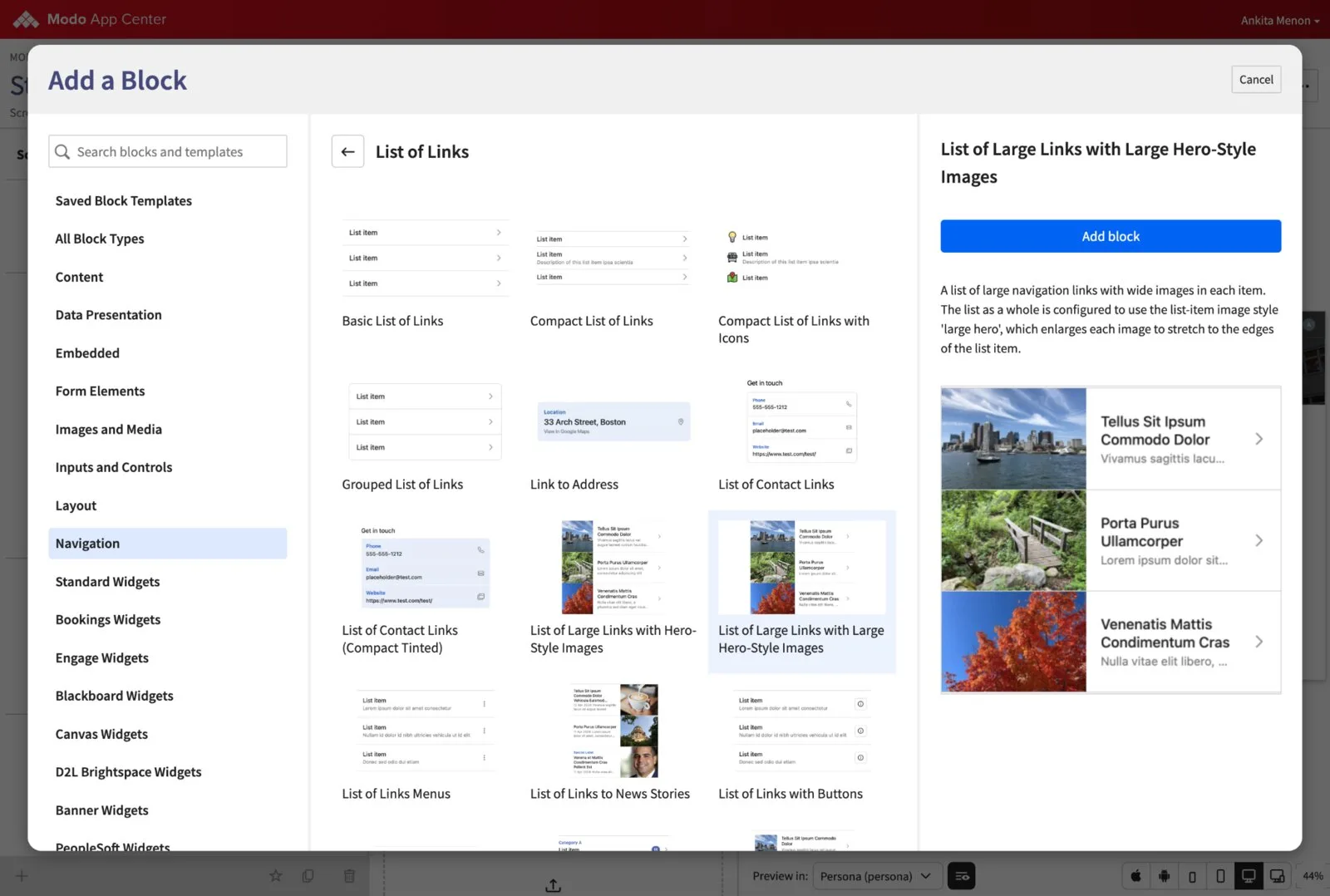The width and height of the screenshot is (1330, 896).
Task: Click chevron on Tellus Sit Ipsum preview item
Action: (1259, 439)
